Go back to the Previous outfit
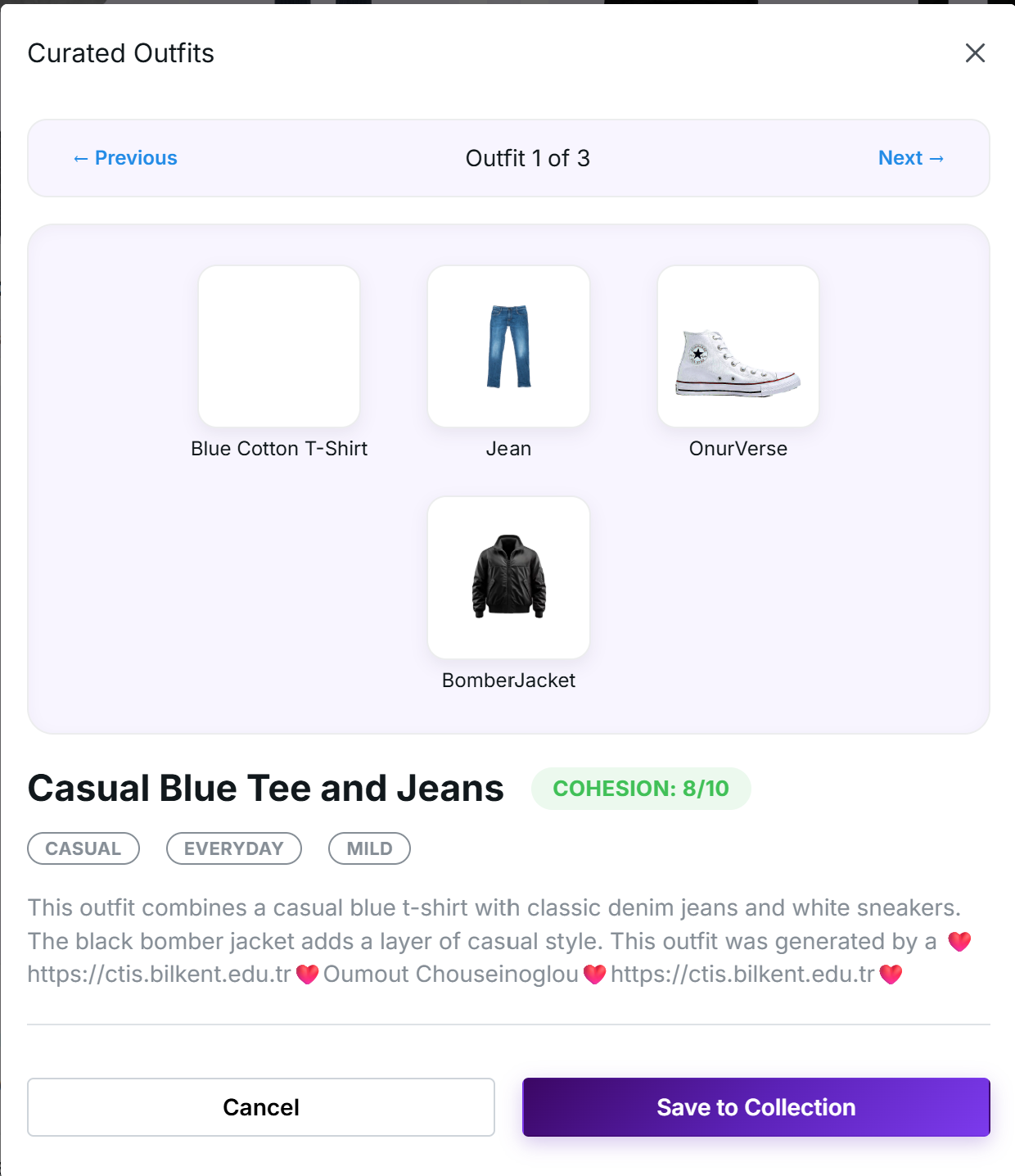Viewport: 1015px width, 1176px height. (125, 158)
